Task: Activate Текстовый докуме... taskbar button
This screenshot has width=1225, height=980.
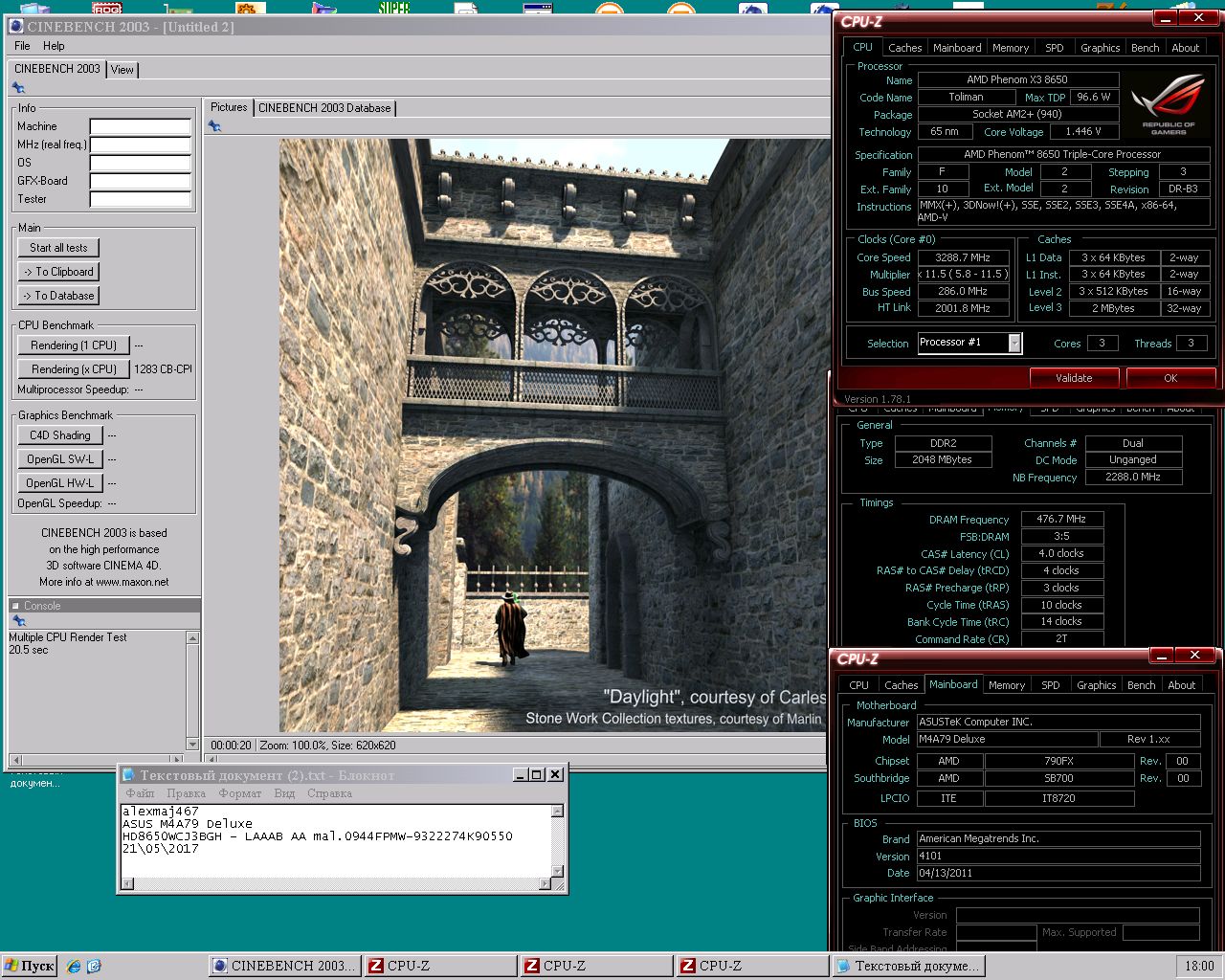Action: click(x=908, y=967)
